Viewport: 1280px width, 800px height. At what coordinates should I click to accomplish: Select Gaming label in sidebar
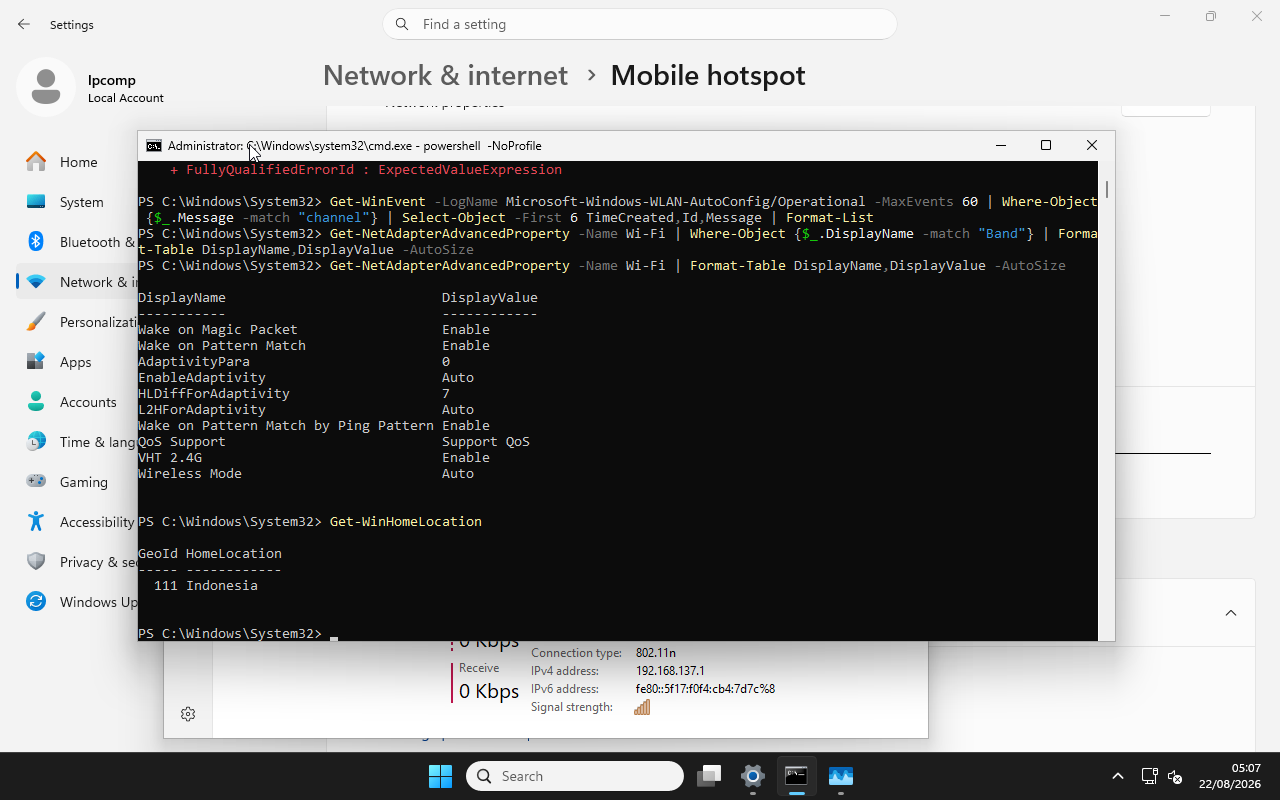pyautogui.click(x=84, y=482)
